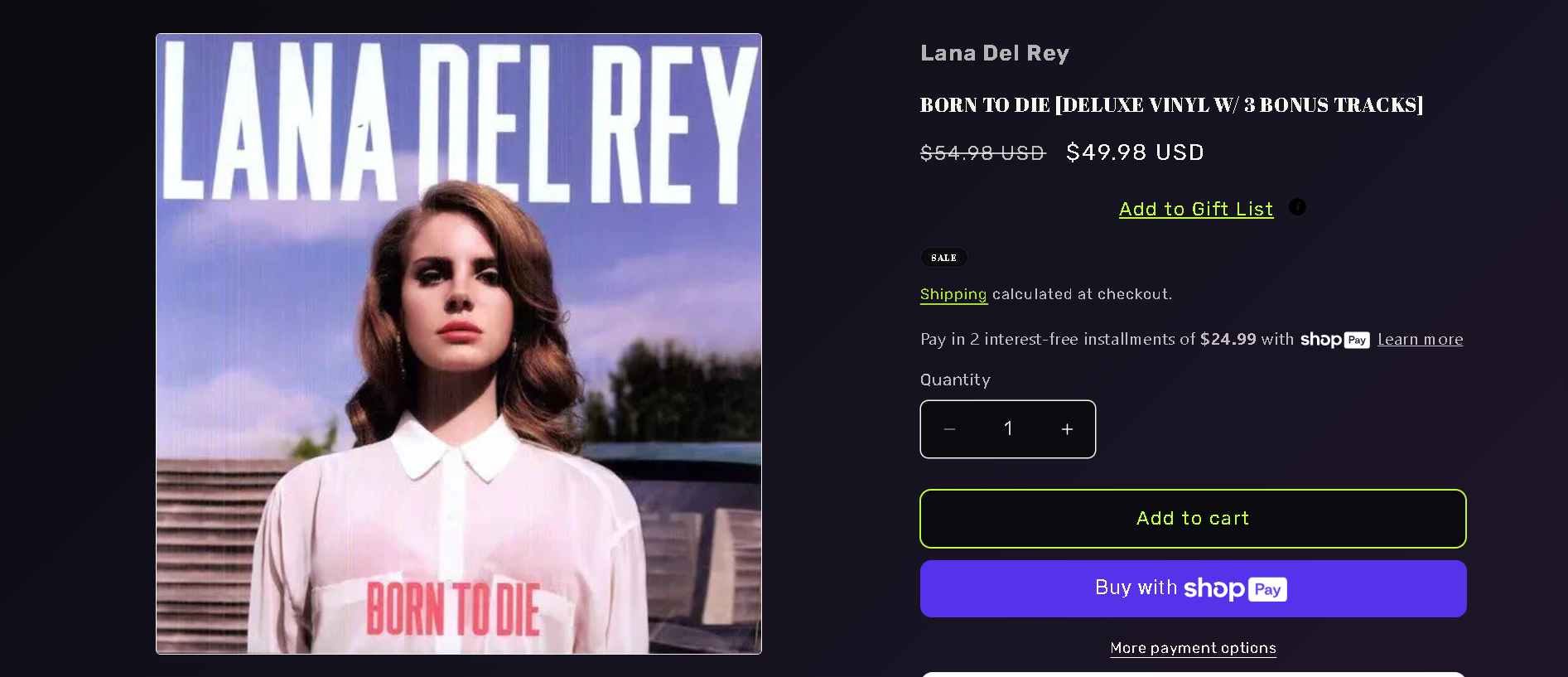The height and width of the screenshot is (677, 1568).
Task: Open the Add to Gift List link
Action: [x=1196, y=209]
